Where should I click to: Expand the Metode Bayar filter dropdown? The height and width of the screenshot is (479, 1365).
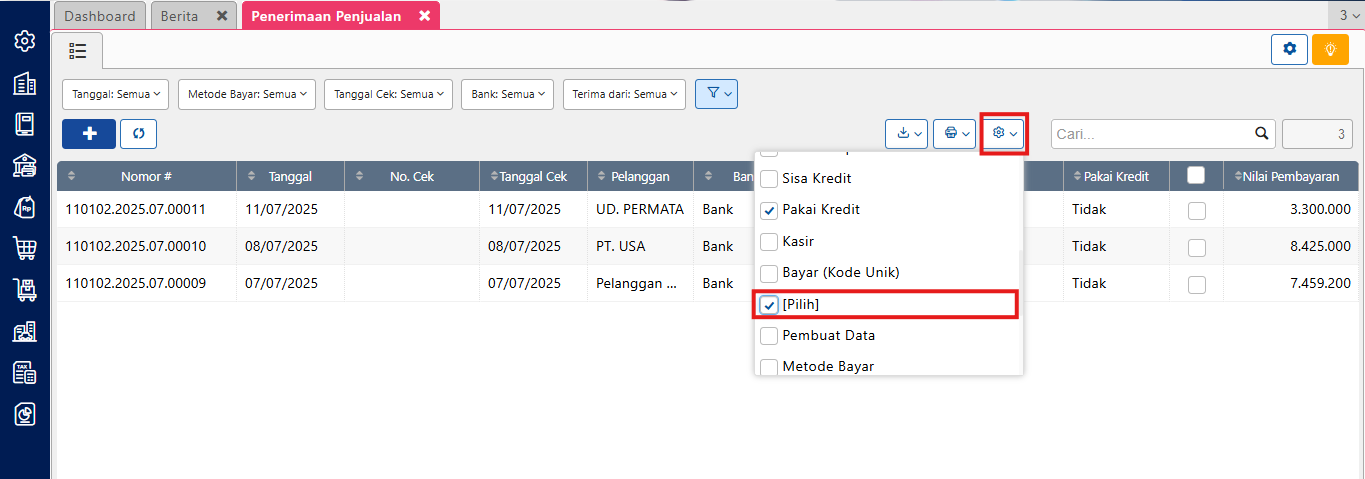[247, 94]
